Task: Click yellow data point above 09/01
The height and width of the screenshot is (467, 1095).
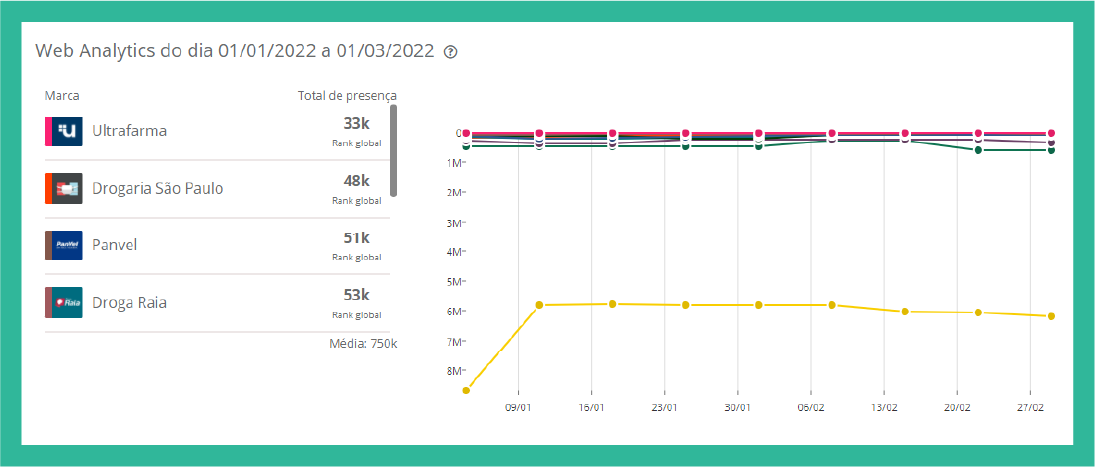Action: tap(539, 305)
